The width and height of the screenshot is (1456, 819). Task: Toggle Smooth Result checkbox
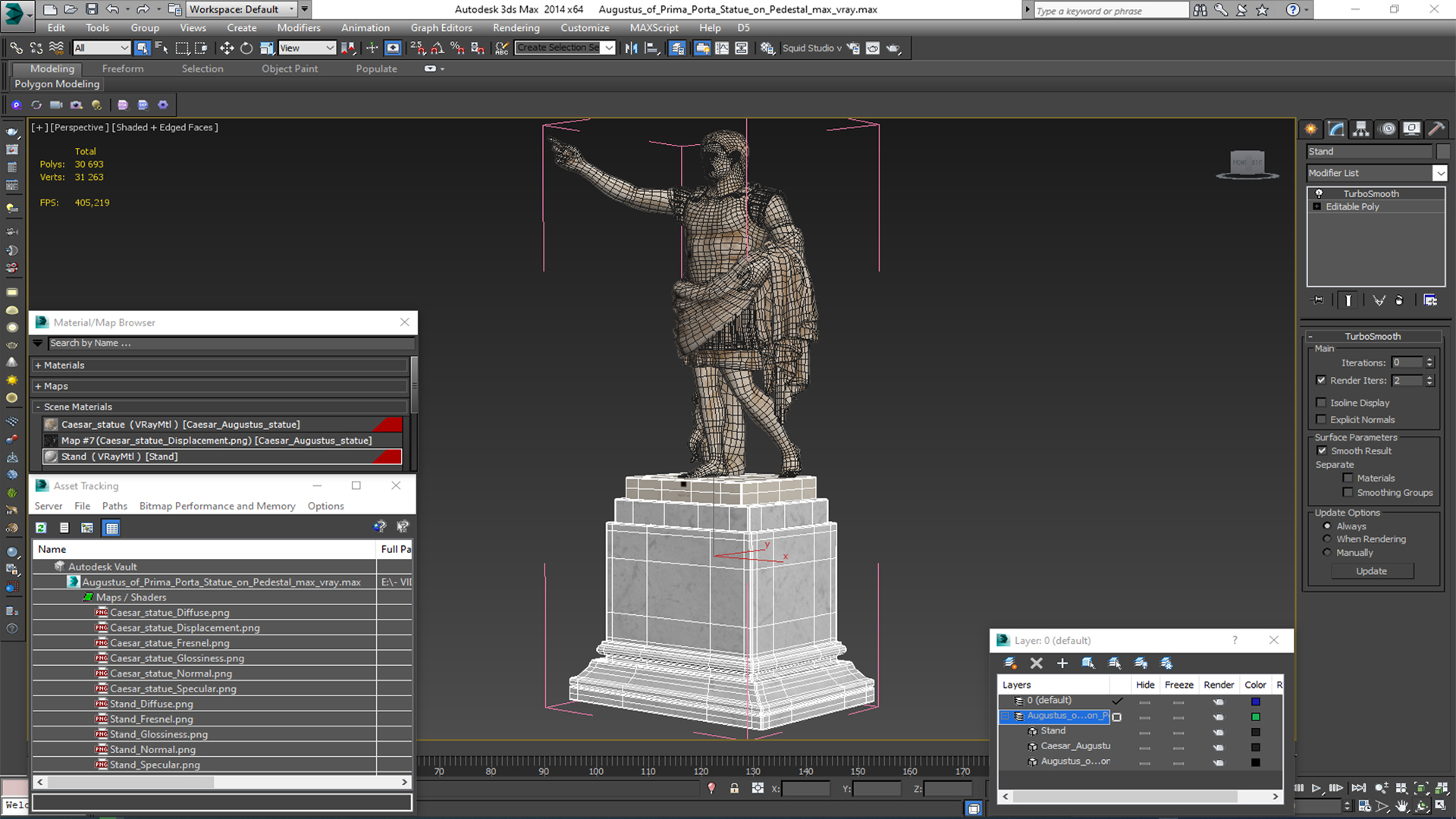tap(1322, 450)
